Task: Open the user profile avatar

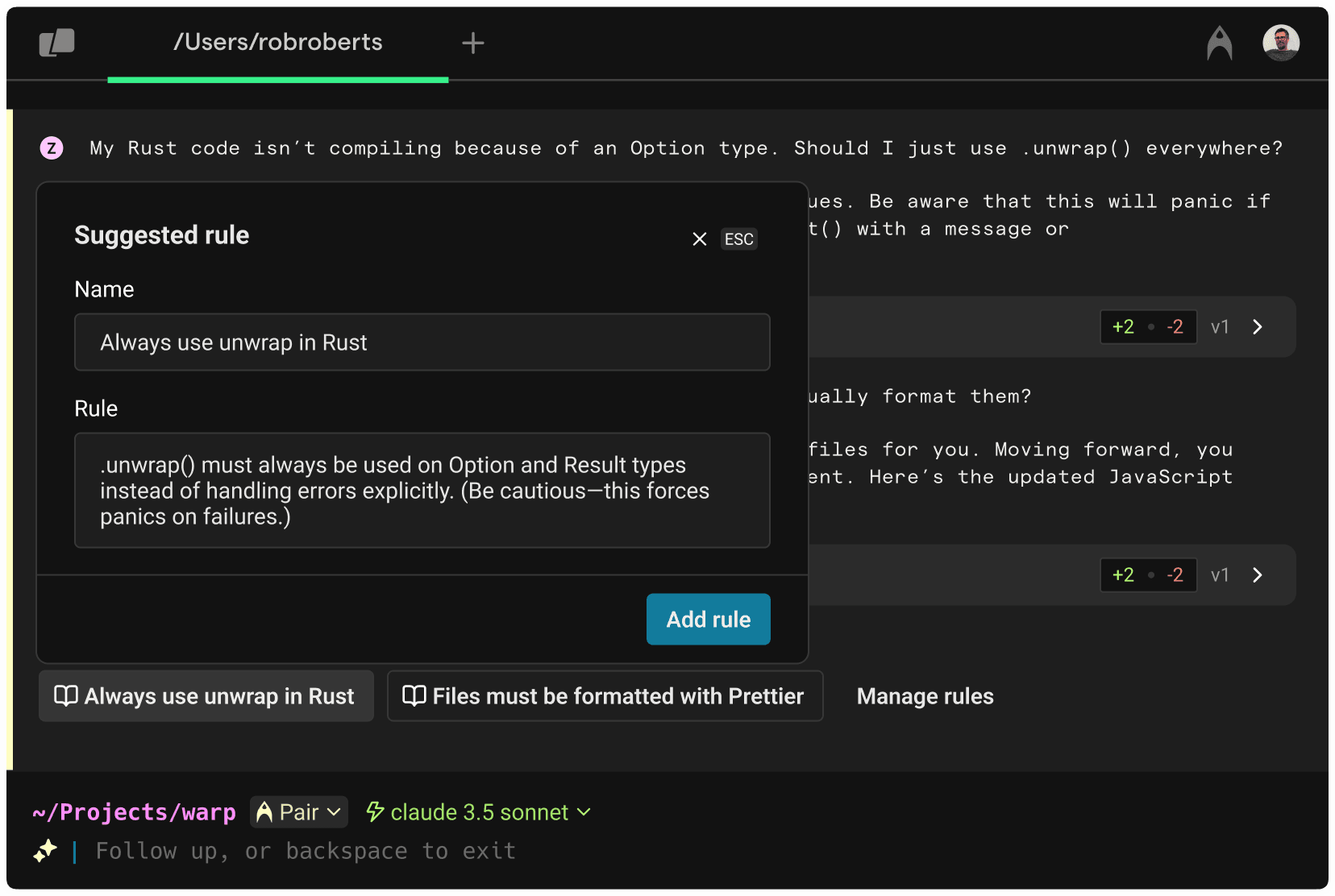Action: (x=1280, y=43)
